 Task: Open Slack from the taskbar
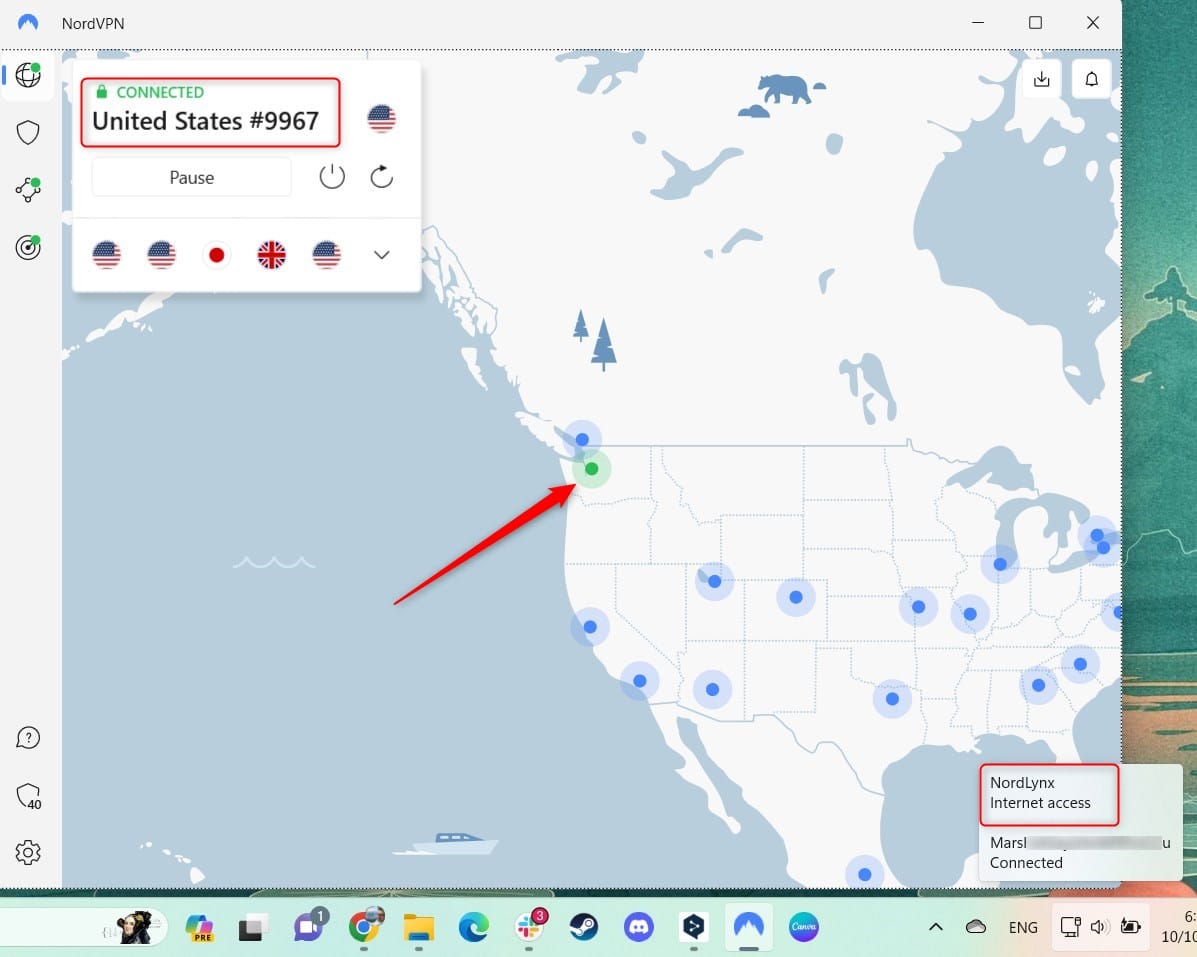[x=529, y=926]
